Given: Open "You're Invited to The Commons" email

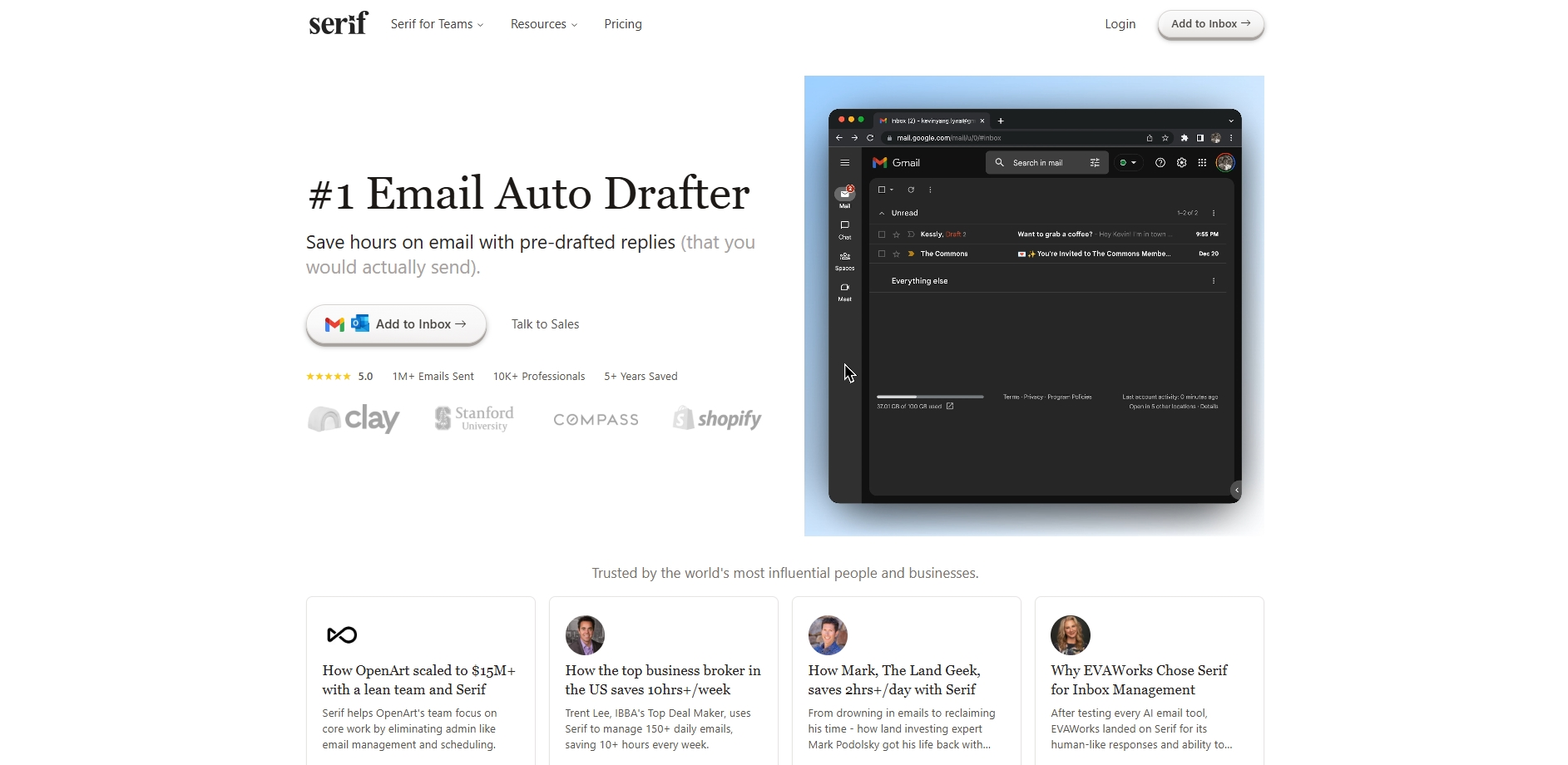Looking at the screenshot, I should coord(1095,254).
